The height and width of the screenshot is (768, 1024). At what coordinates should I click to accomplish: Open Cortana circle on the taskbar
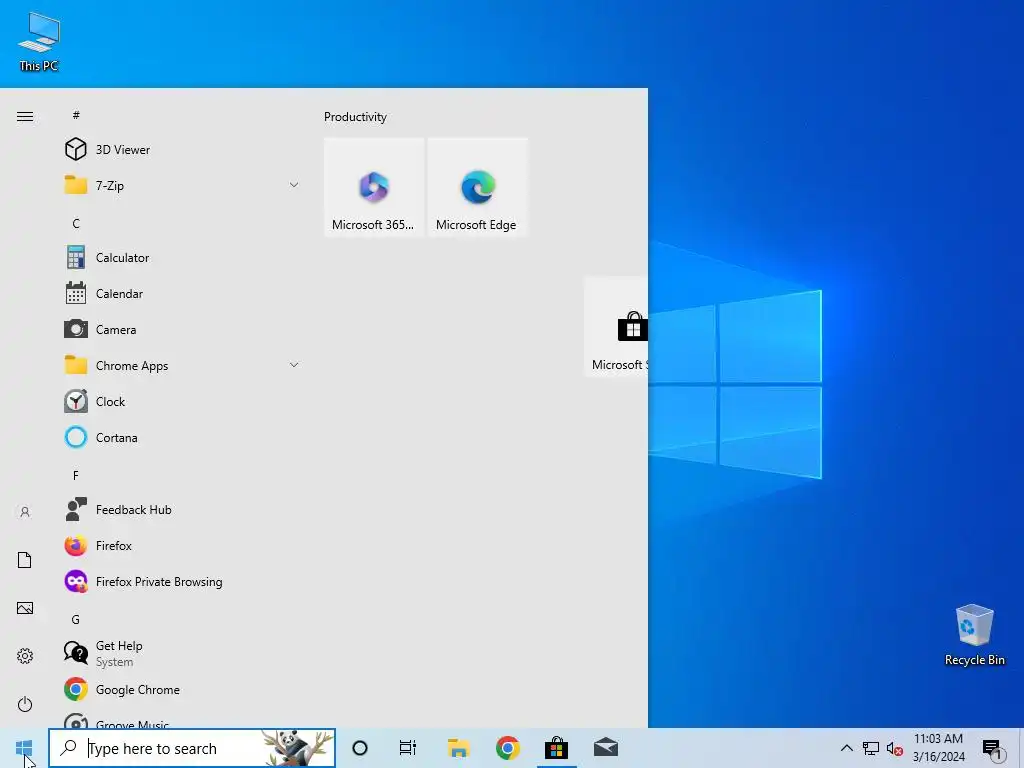click(360, 748)
